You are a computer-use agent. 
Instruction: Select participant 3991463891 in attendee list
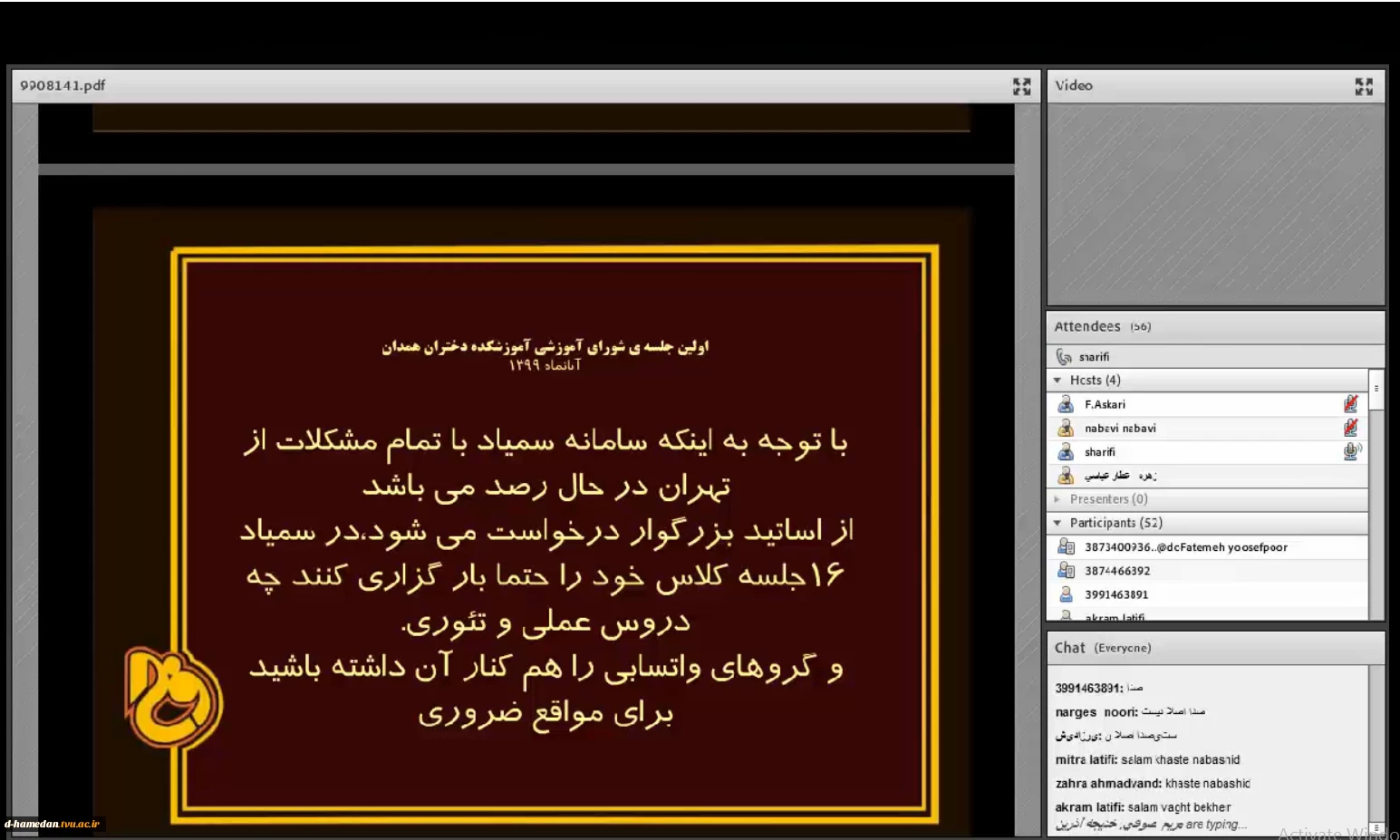1207,594
